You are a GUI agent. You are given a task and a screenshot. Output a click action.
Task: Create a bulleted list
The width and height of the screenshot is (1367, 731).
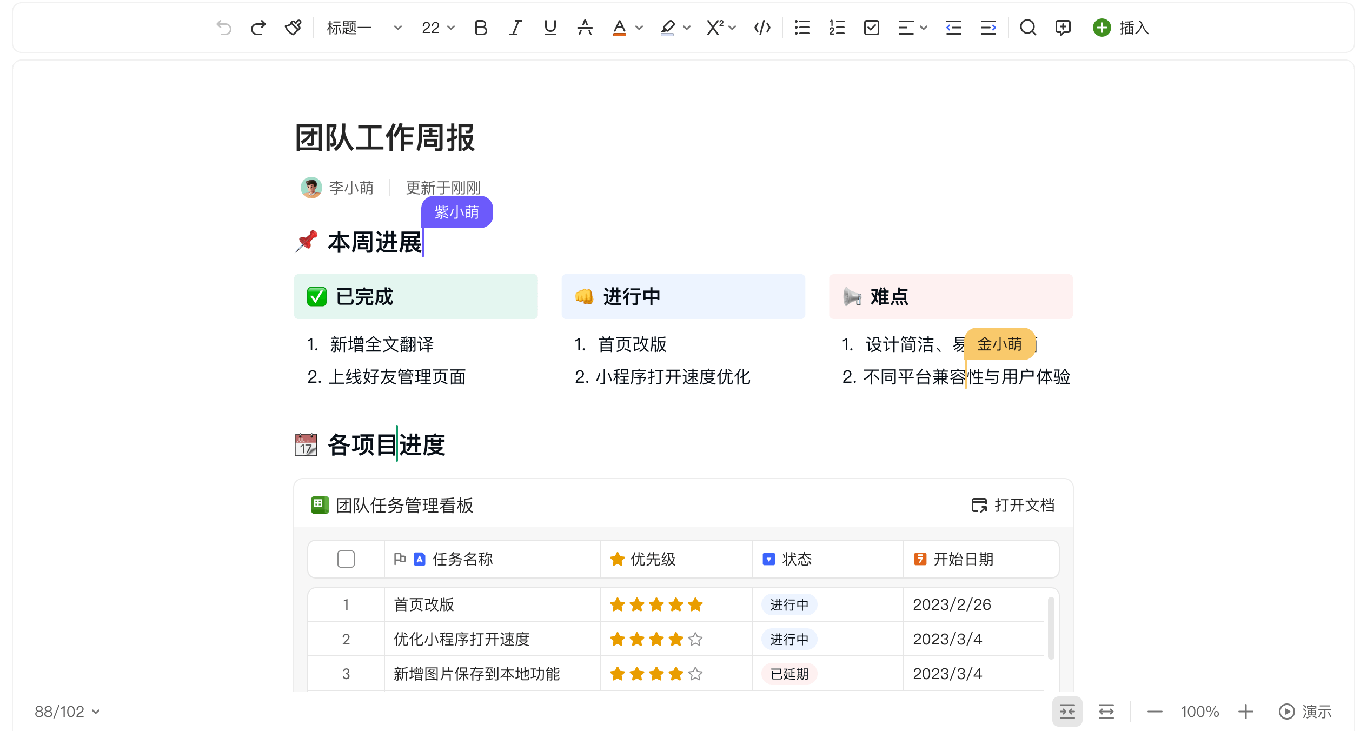point(802,28)
